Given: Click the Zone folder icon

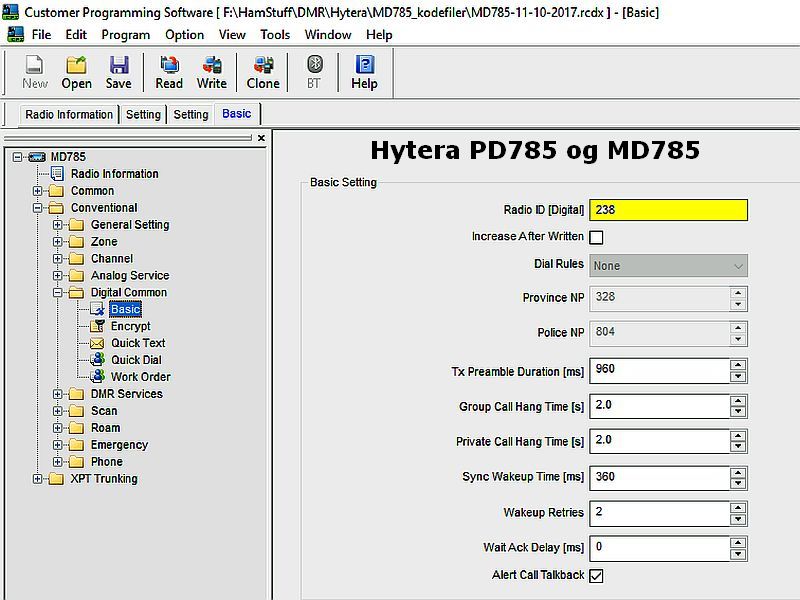Looking at the screenshot, I should (77, 241).
